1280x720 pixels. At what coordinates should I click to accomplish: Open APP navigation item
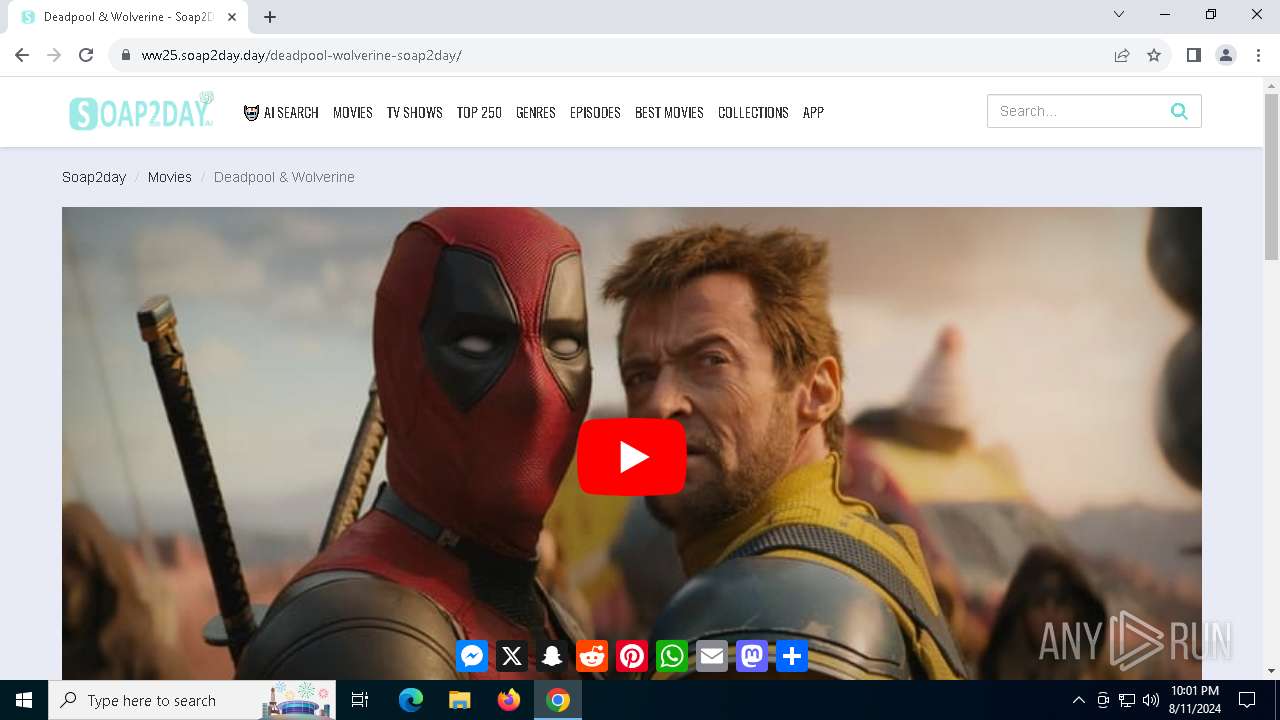click(813, 112)
